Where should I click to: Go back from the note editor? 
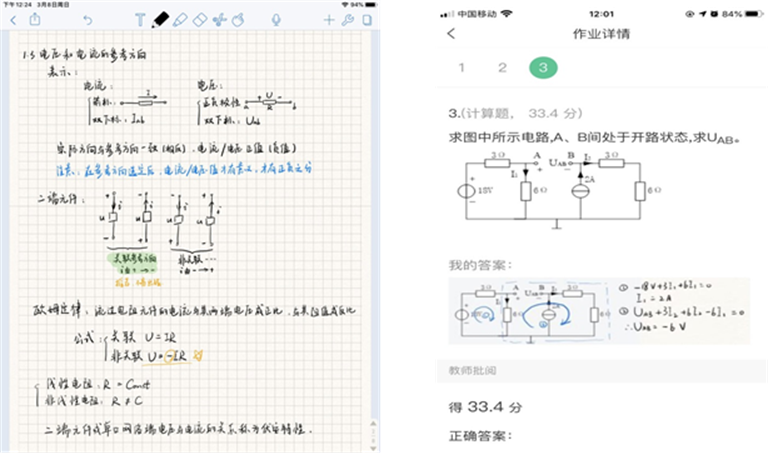pyautogui.click(x=14, y=19)
